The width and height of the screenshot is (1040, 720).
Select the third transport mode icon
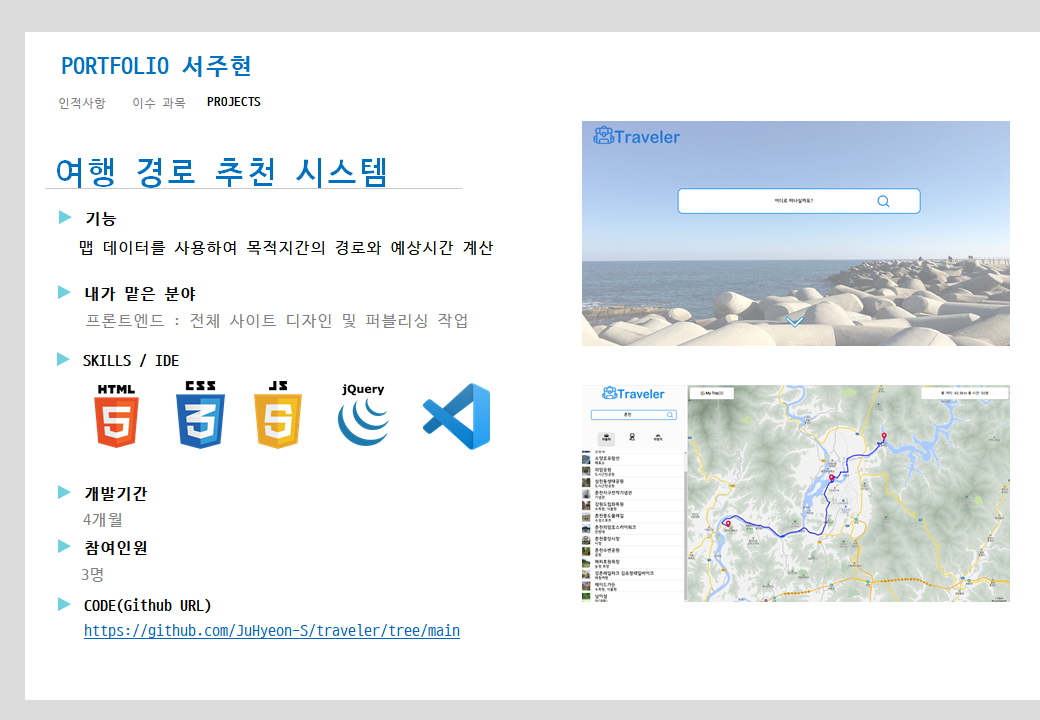coord(657,438)
